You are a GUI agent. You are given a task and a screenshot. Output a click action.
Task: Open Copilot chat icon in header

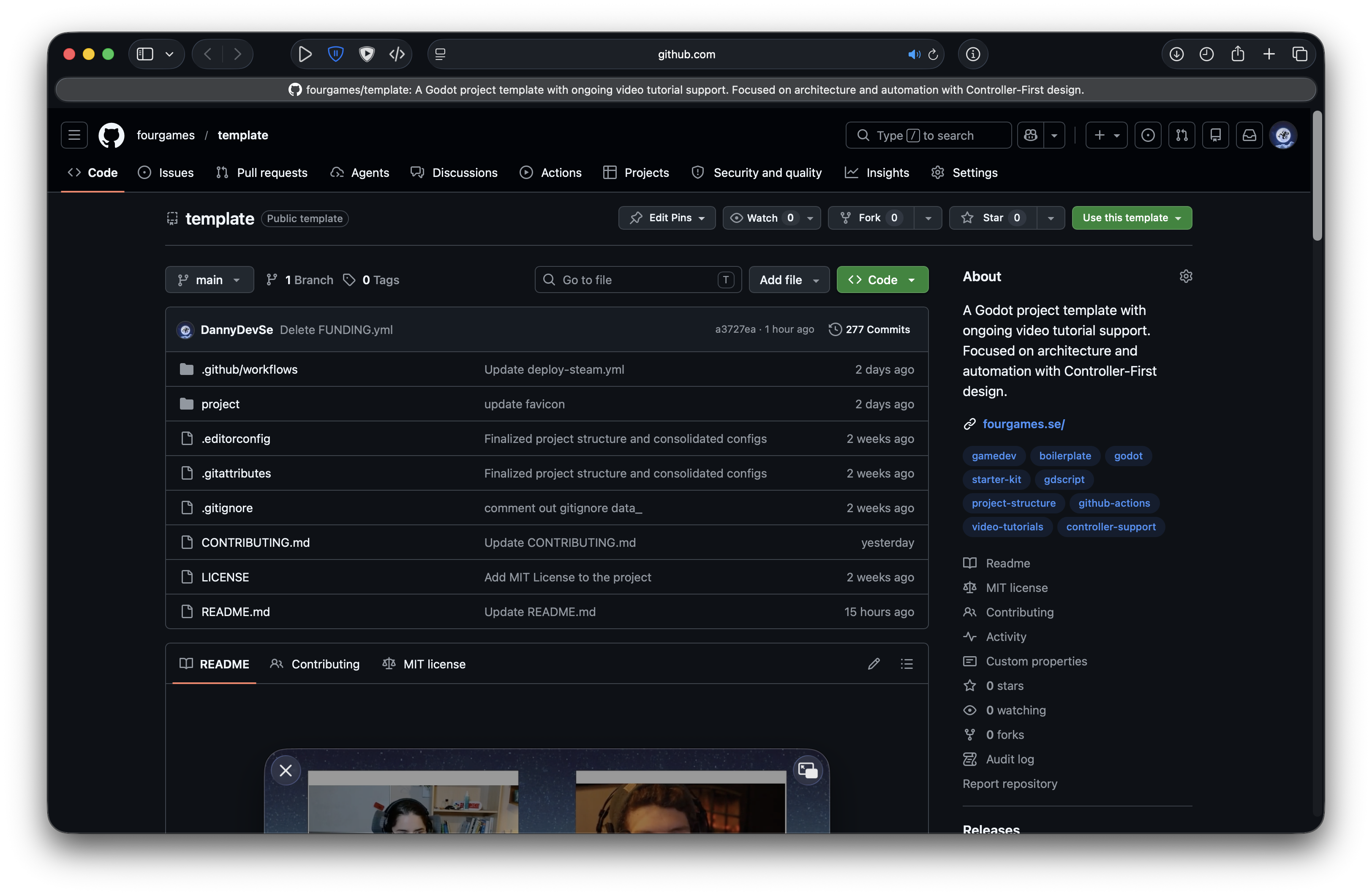(x=1031, y=136)
